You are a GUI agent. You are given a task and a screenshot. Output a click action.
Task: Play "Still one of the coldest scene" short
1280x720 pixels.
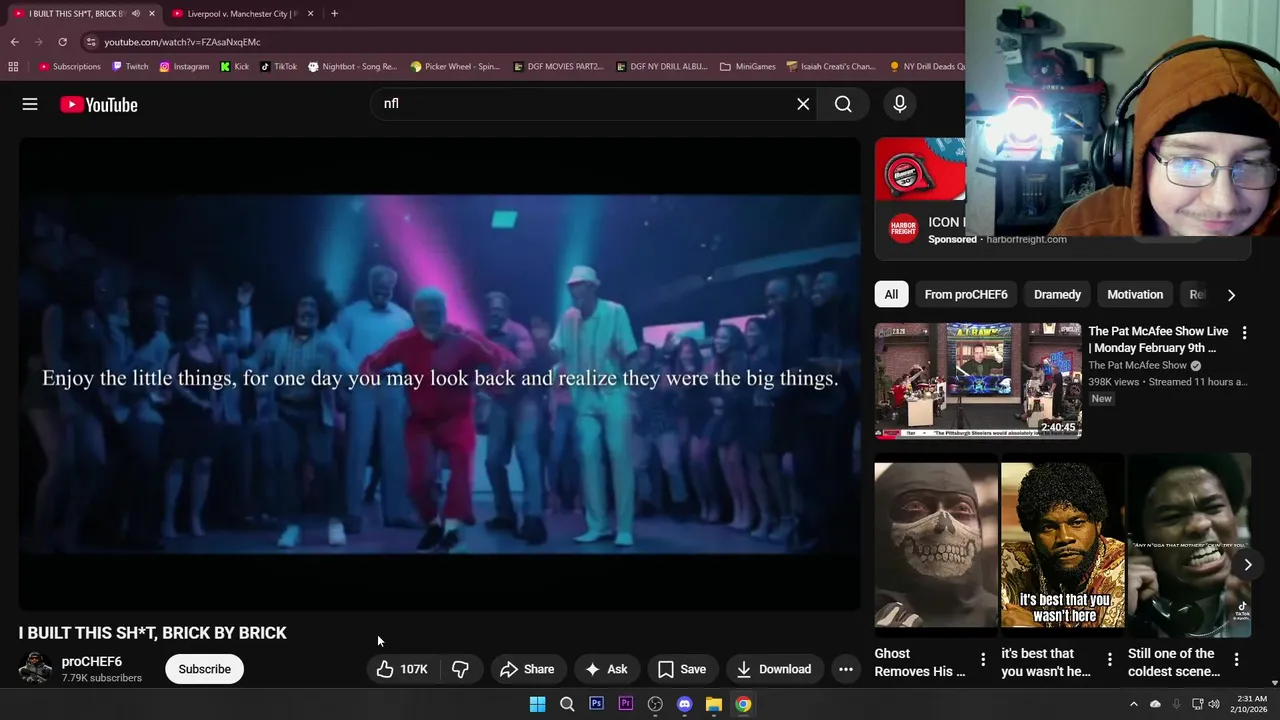coord(1189,545)
